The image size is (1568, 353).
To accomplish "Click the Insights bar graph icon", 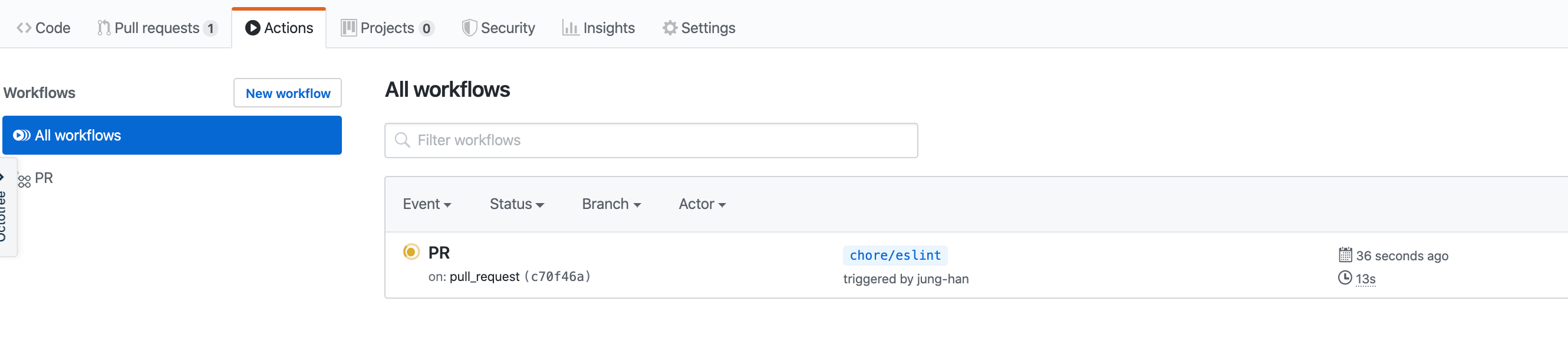I will pos(571,28).
